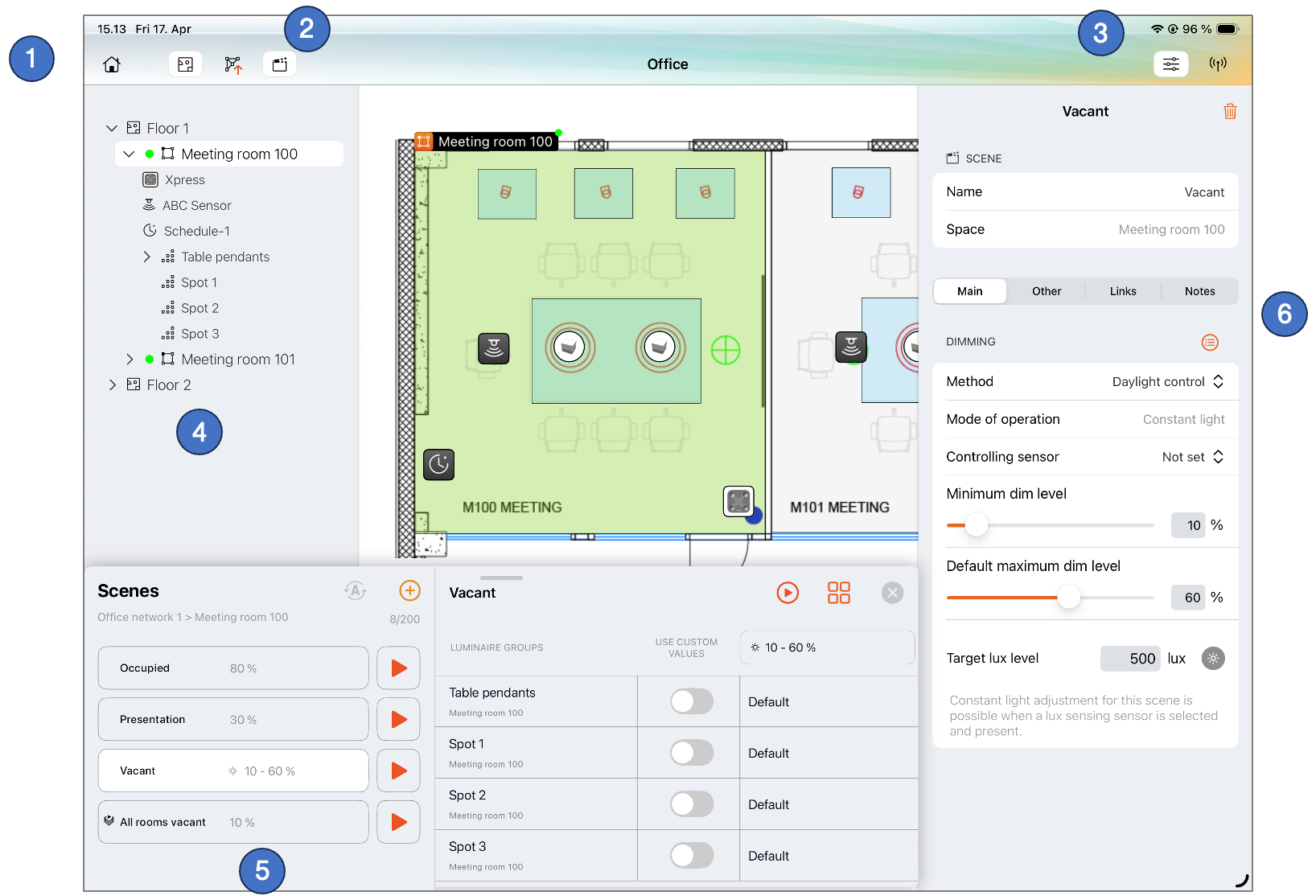Screen dimensions: 1316x896
Task: Open the properties sliders icon
Action: point(1170,64)
